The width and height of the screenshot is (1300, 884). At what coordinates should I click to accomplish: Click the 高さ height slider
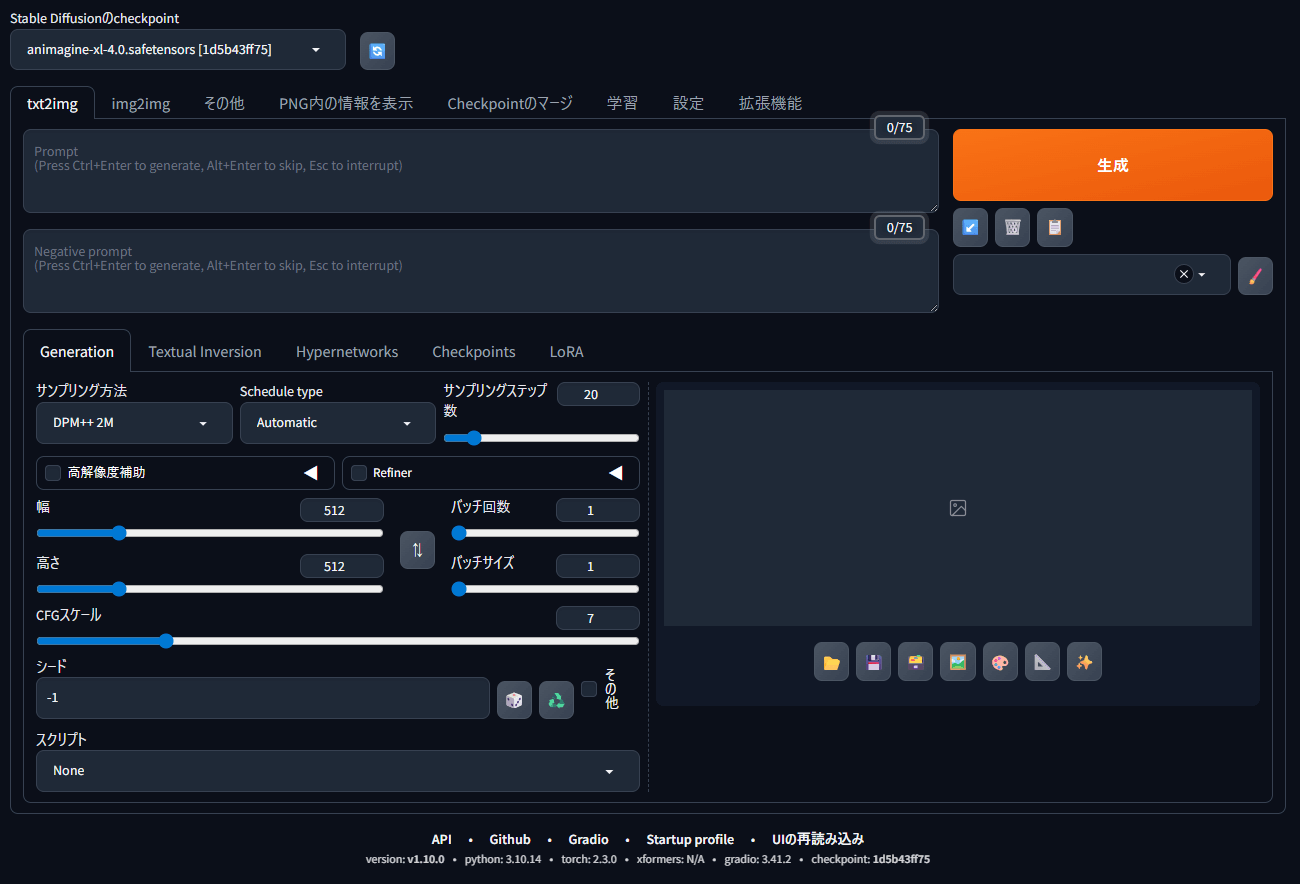[x=210, y=589]
